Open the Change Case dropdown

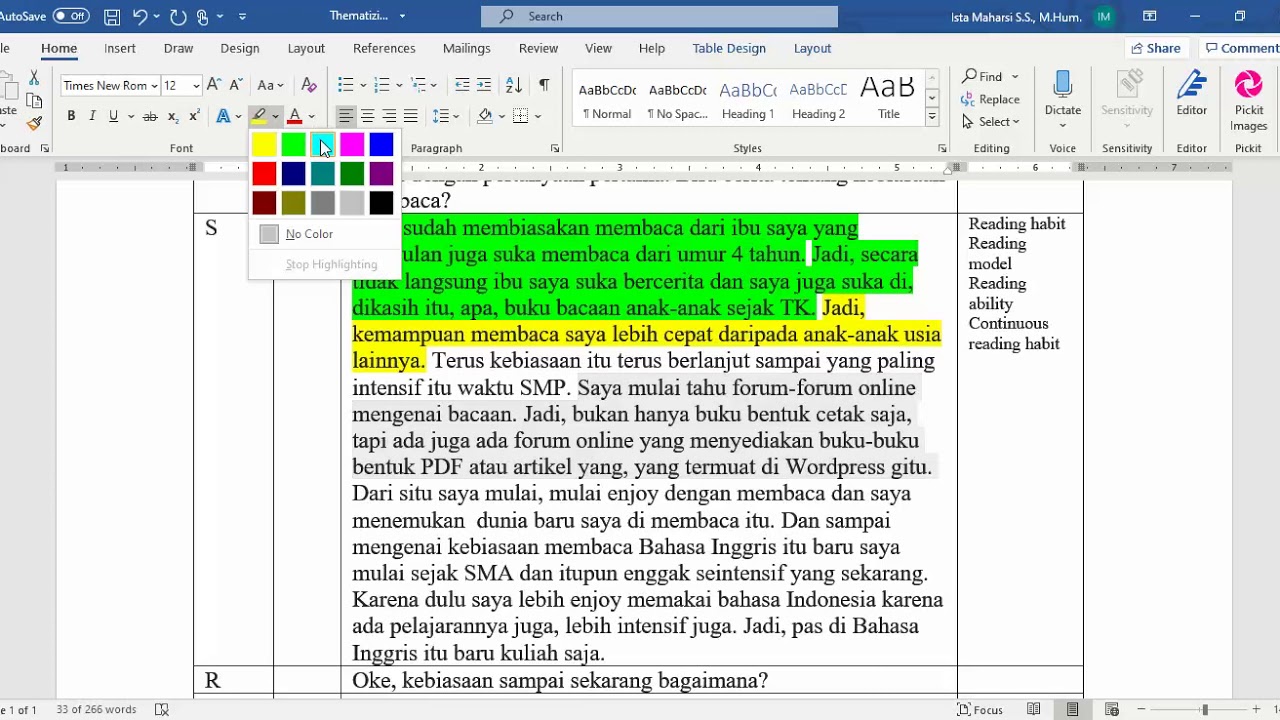(x=271, y=85)
